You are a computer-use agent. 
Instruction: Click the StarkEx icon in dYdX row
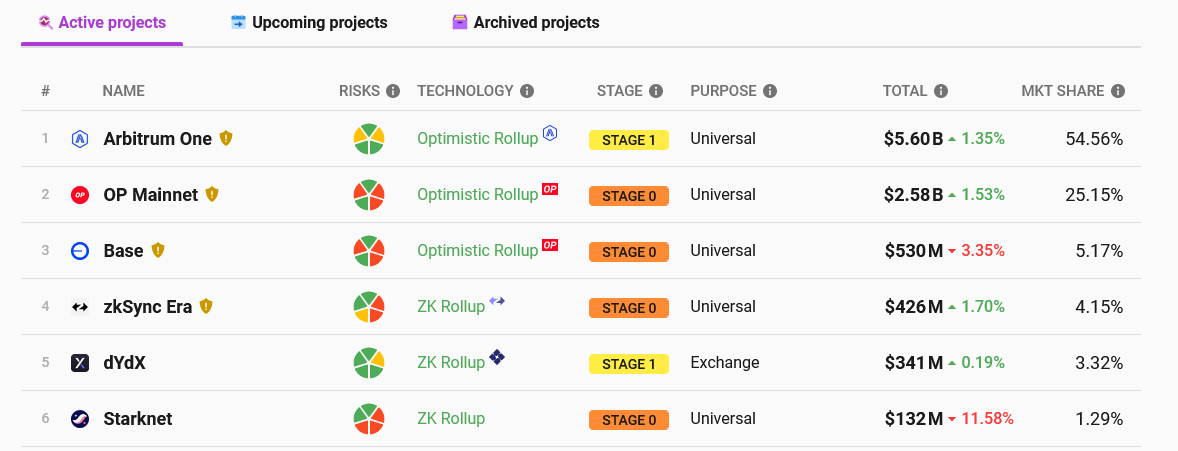(497, 357)
